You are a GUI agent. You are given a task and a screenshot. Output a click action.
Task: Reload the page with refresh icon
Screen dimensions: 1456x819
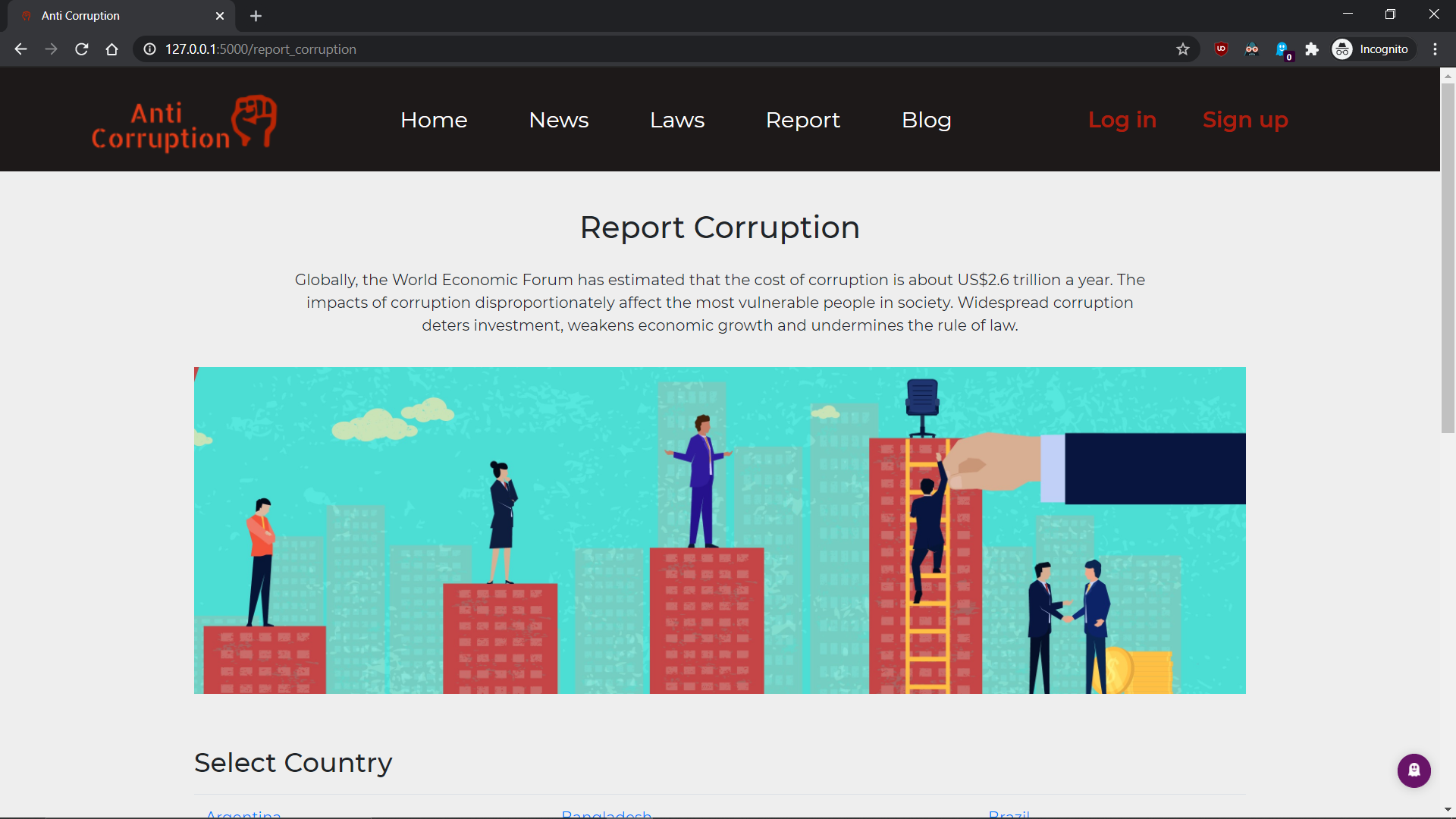point(82,49)
